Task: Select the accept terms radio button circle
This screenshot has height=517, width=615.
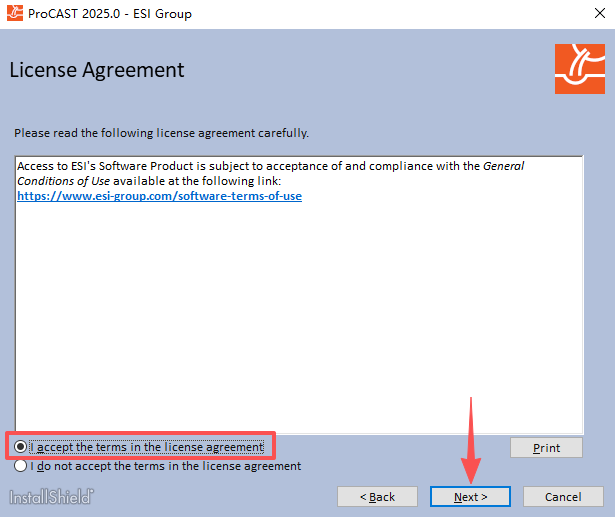Action: point(21,447)
